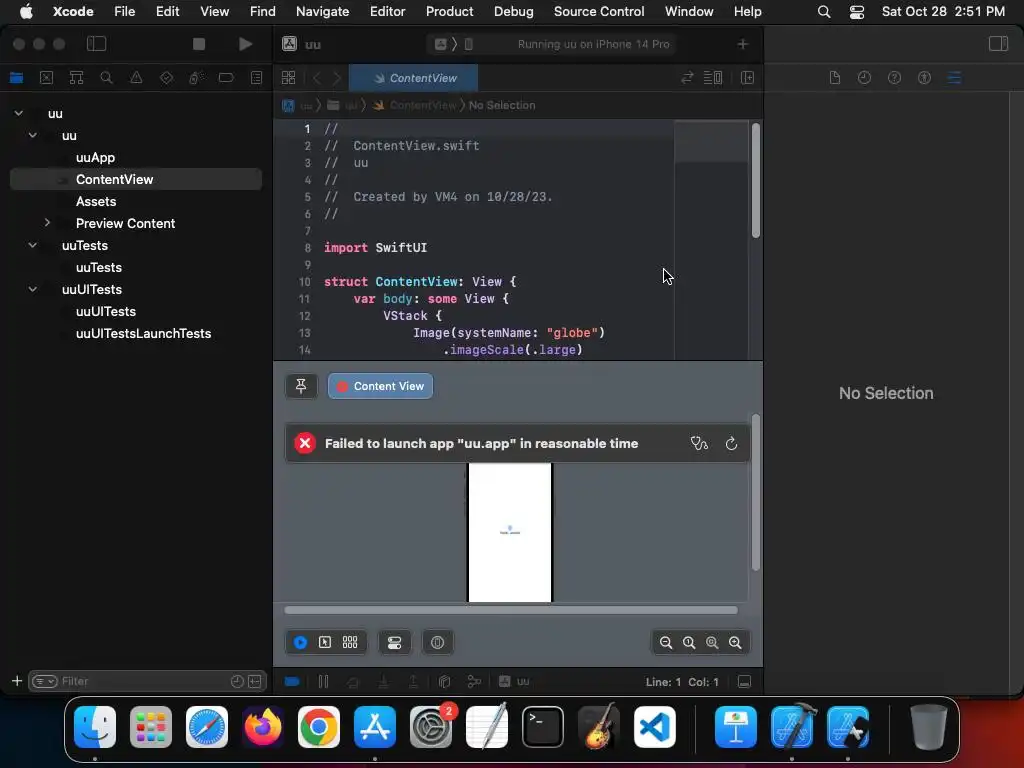
Task: Stop the running uu app
Action: pyautogui.click(x=199, y=44)
